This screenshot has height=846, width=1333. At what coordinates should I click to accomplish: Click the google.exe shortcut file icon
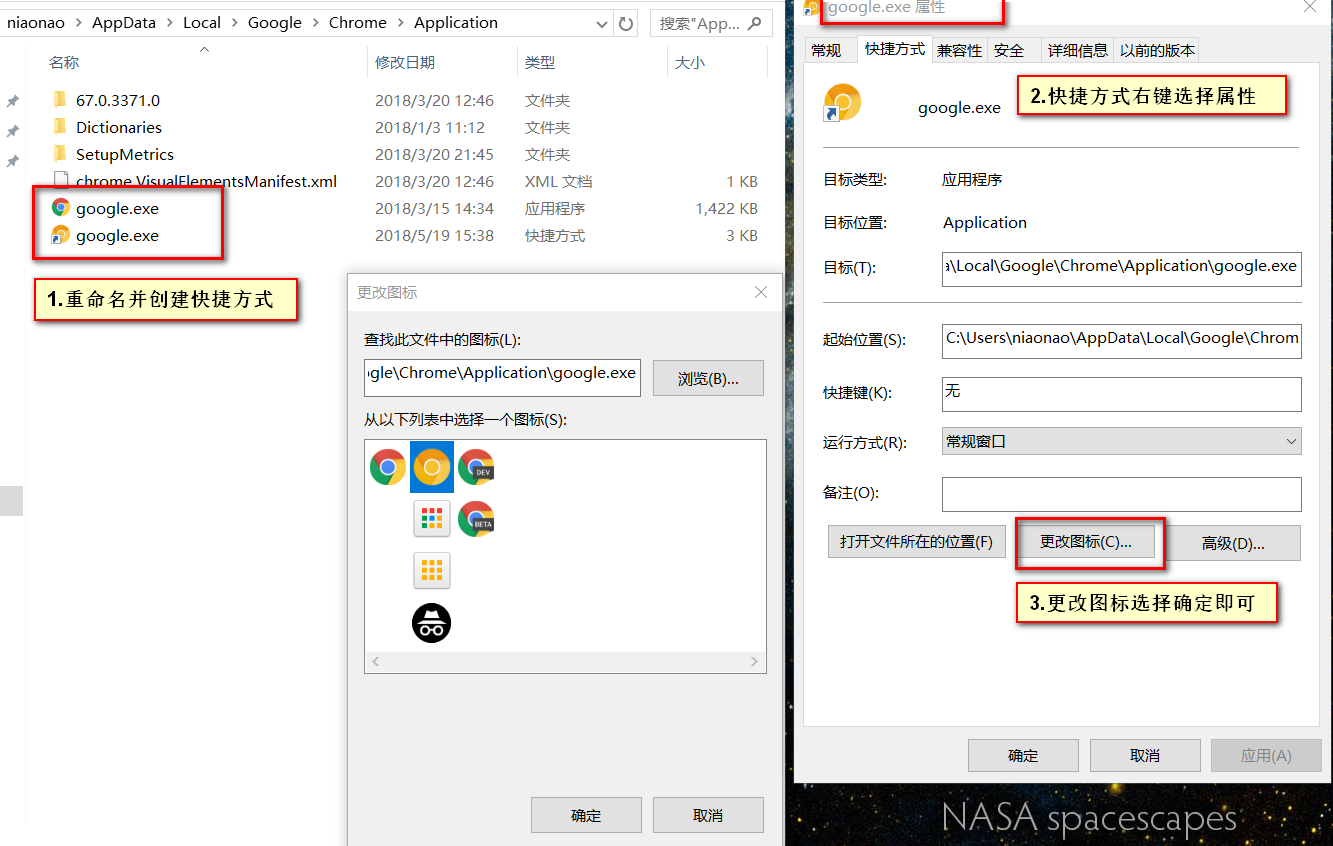[61, 235]
